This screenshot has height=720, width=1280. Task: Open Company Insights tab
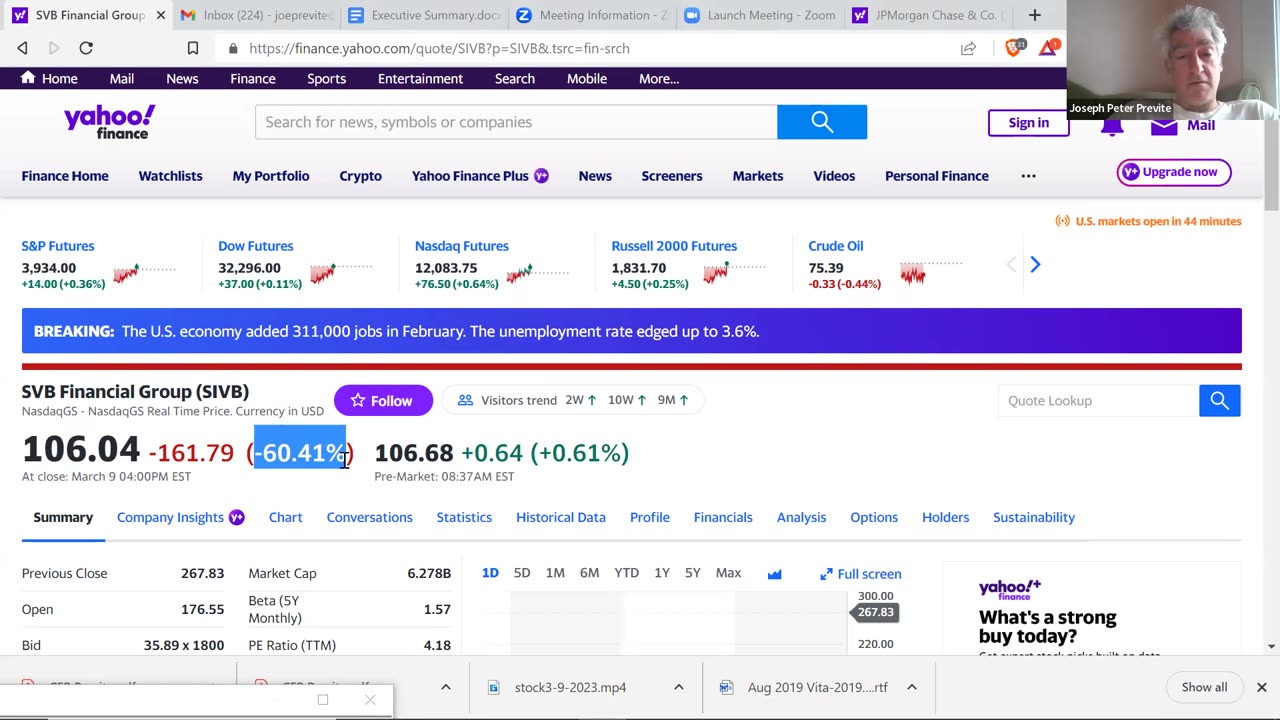click(180, 517)
